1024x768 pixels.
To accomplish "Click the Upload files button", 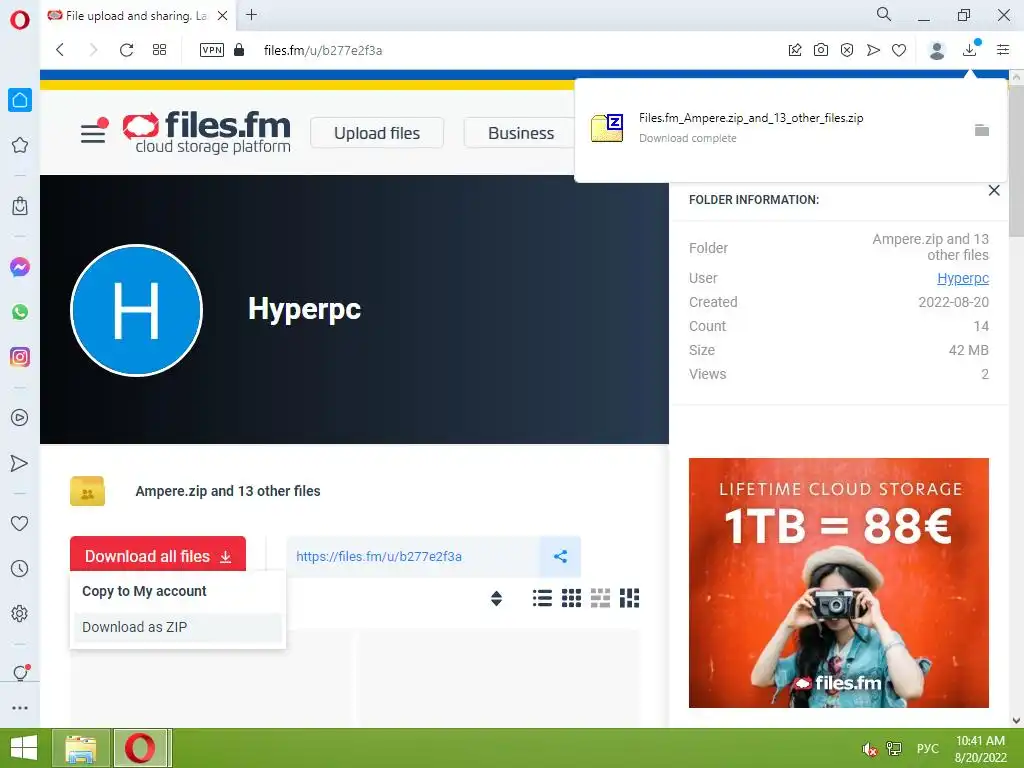I will click(x=377, y=133).
